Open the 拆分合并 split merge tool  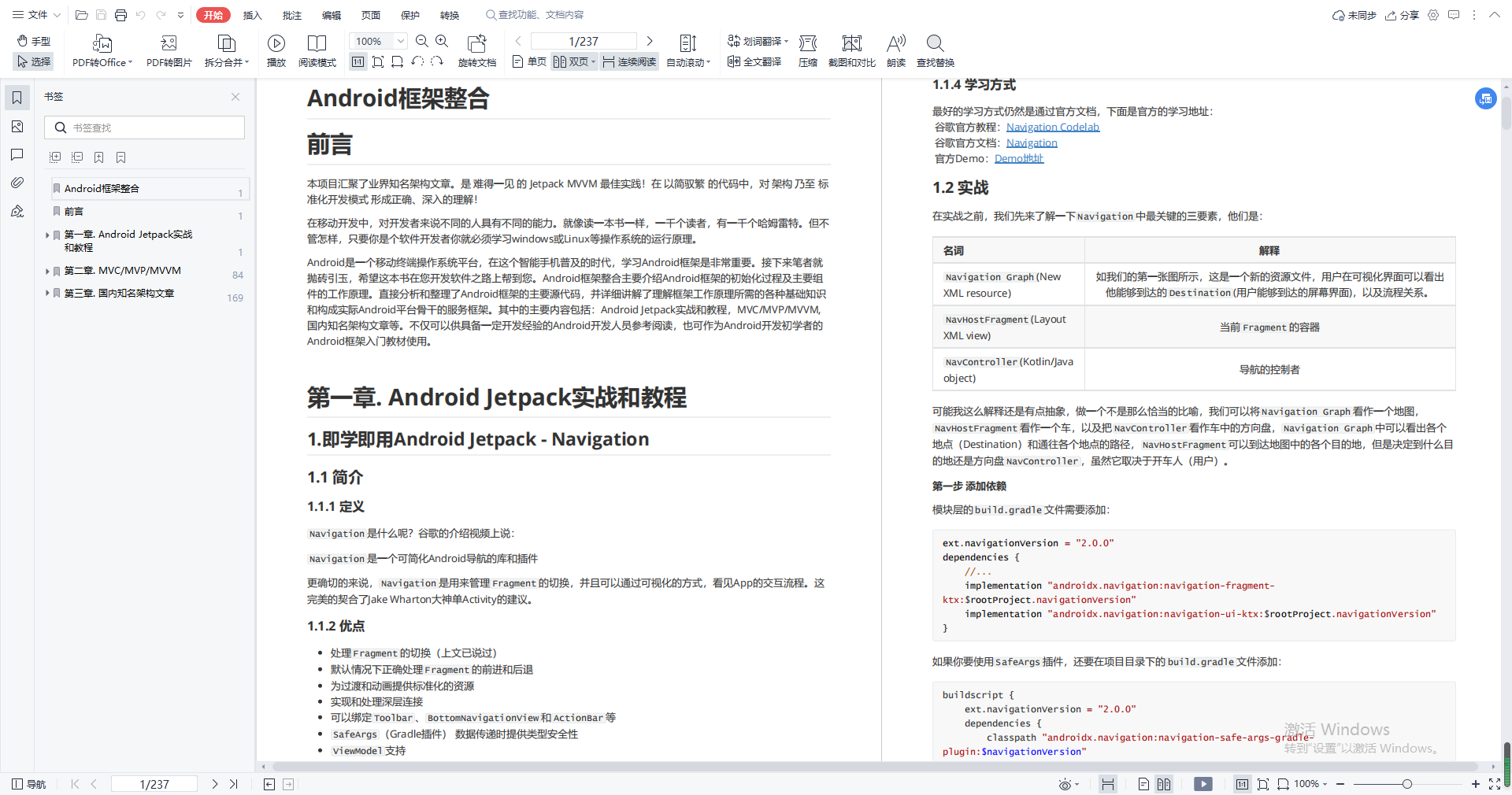click(x=227, y=51)
